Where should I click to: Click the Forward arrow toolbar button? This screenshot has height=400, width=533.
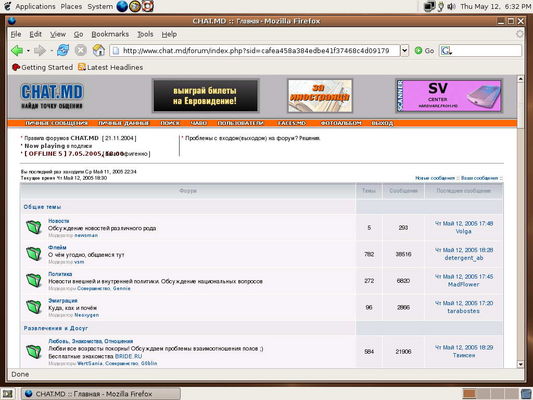click(x=40, y=51)
